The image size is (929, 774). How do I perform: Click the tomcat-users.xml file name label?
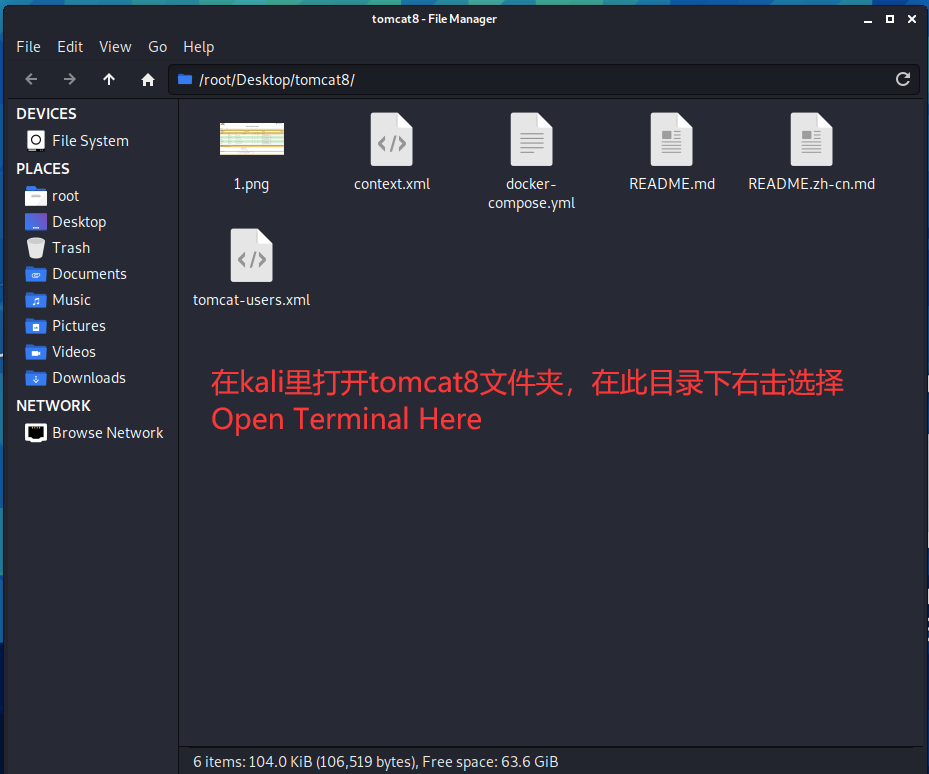(251, 300)
